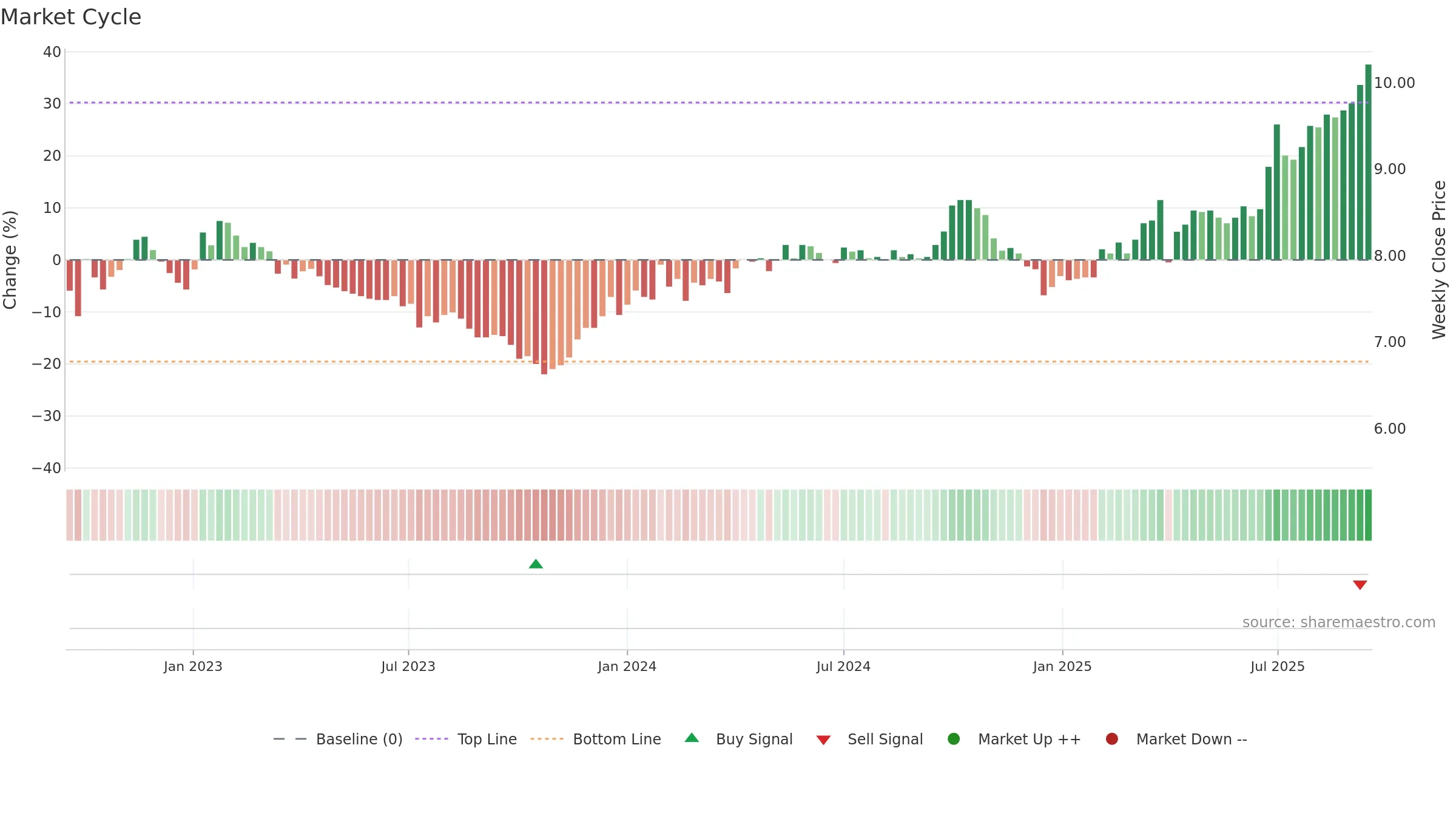The image size is (1456, 819).
Task: Click the Jul 2025 axis label
Action: [x=1278, y=667]
